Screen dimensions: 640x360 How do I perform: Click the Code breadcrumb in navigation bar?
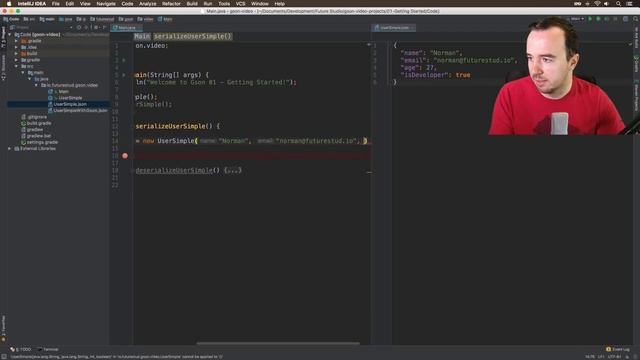[11, 19]
